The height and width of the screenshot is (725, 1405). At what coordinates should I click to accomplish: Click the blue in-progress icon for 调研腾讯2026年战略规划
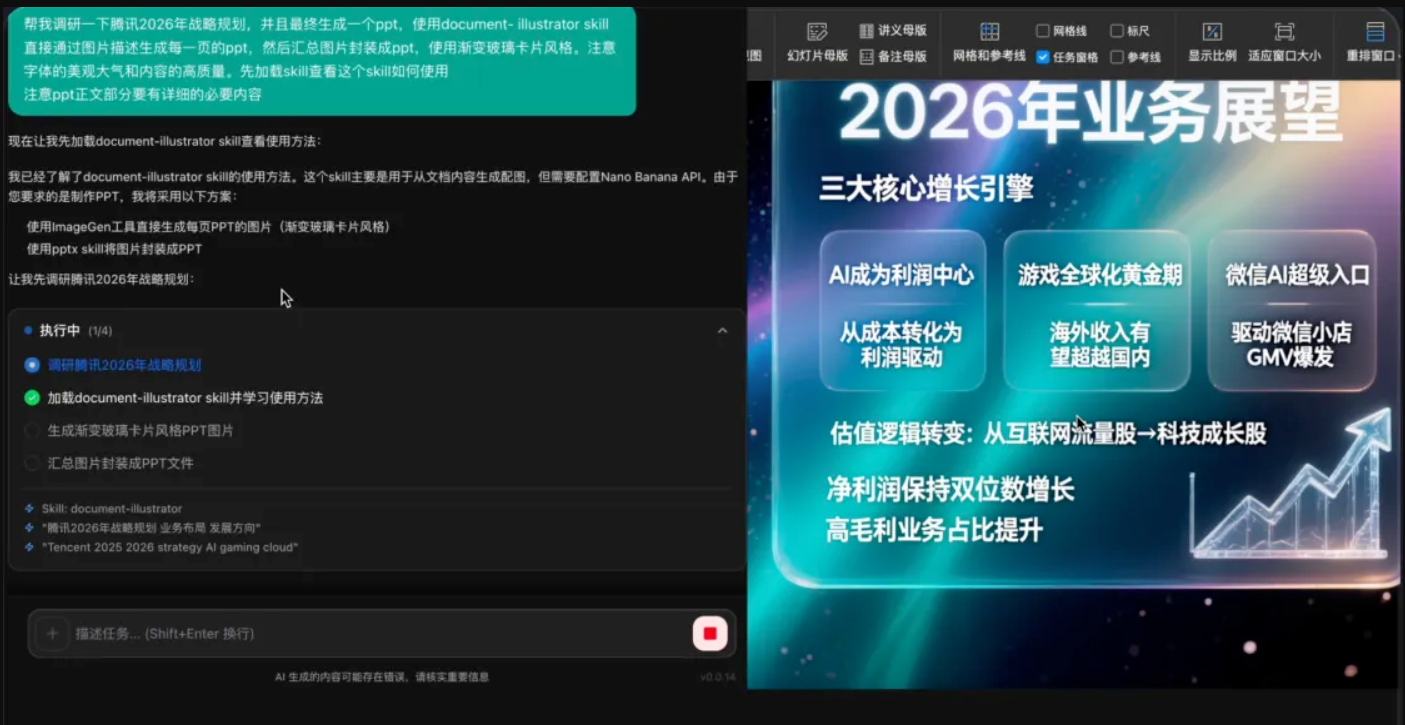tap(32, 365)
